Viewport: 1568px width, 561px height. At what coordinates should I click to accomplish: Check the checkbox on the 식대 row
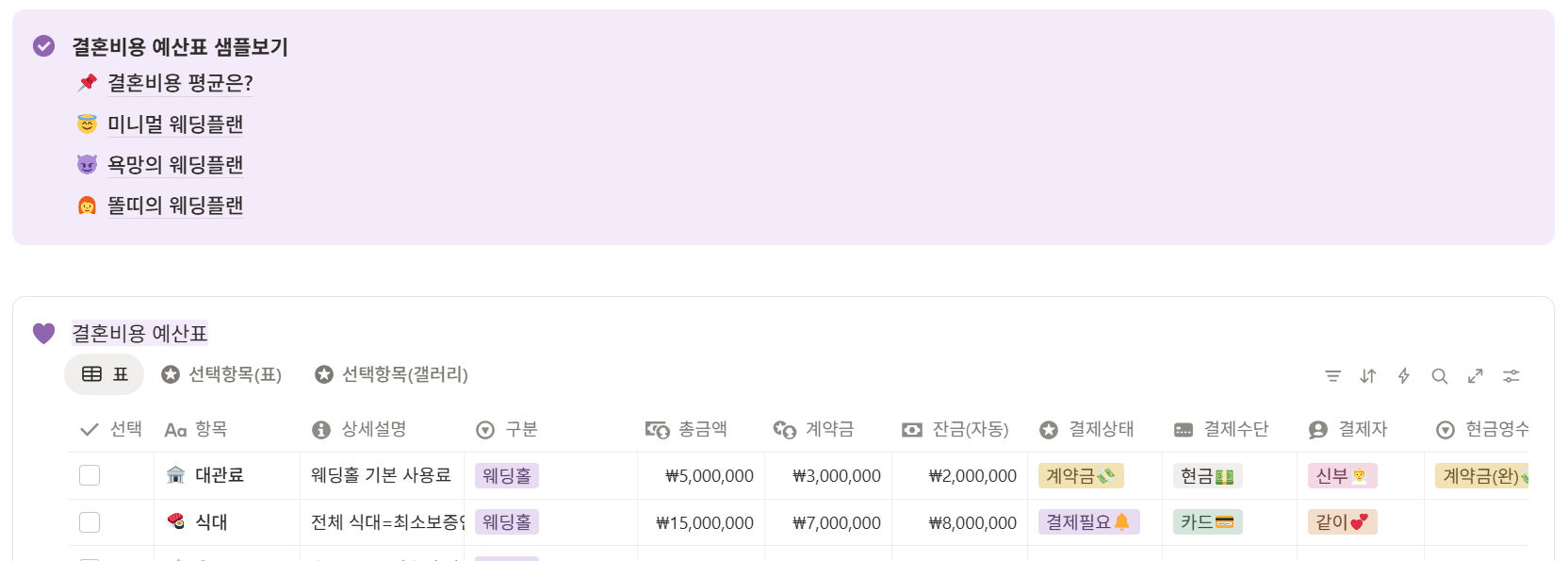(89, 521)
